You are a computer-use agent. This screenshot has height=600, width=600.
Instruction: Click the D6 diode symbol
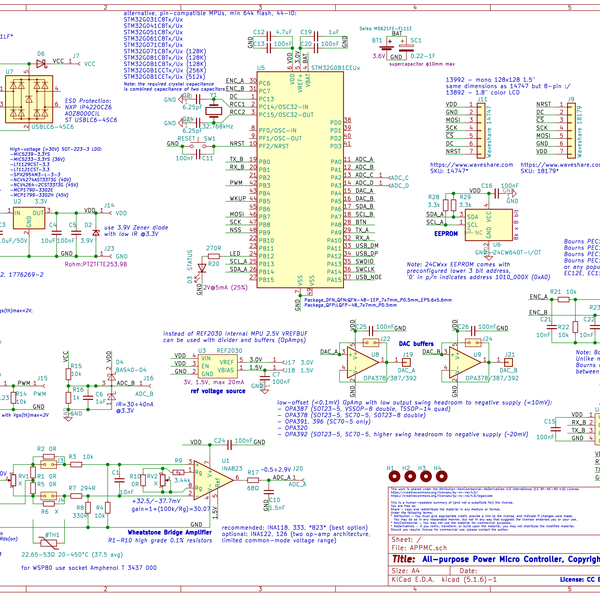click(x=41, y=64)
